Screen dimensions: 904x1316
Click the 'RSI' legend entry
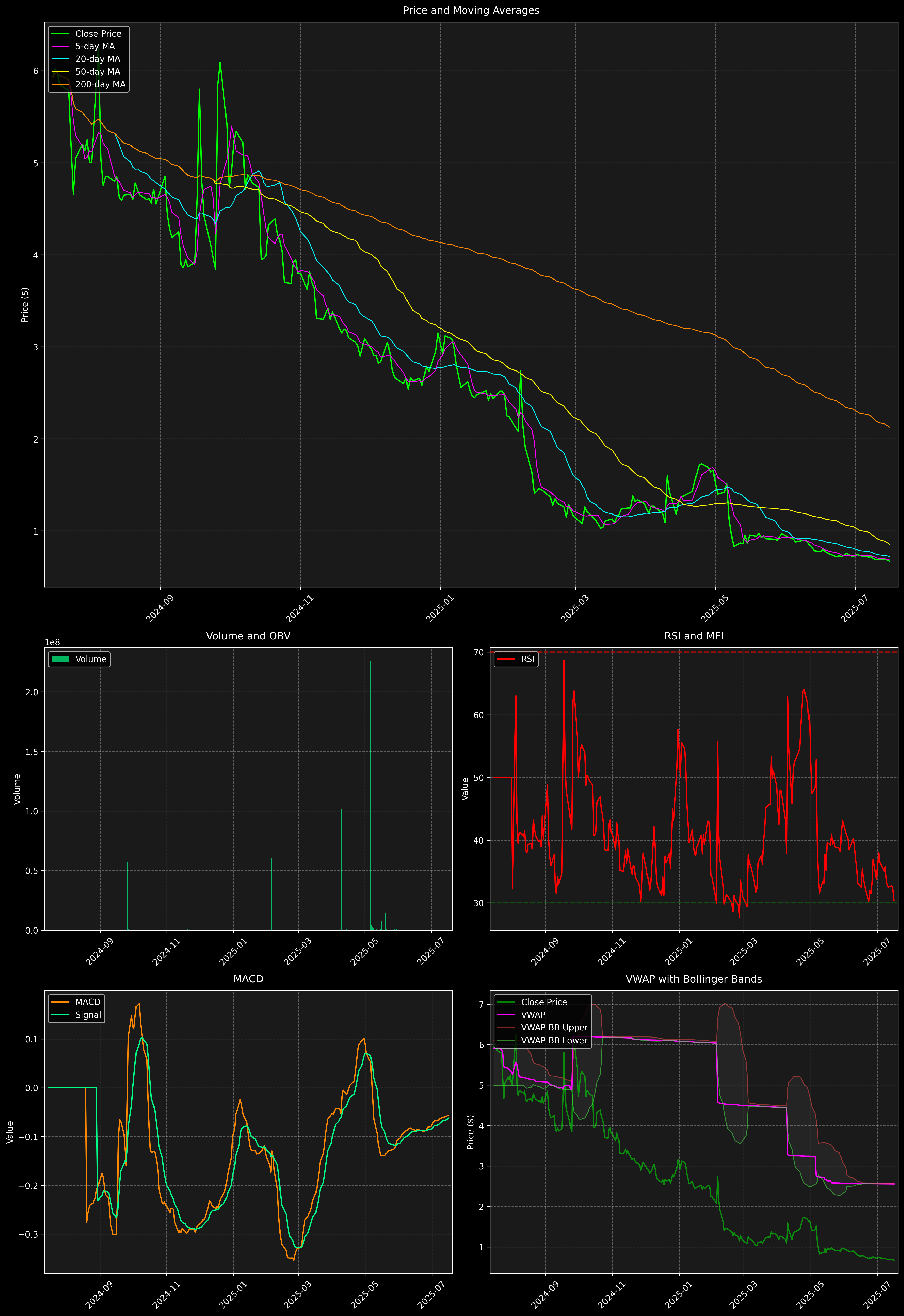[x=516, y=659]
